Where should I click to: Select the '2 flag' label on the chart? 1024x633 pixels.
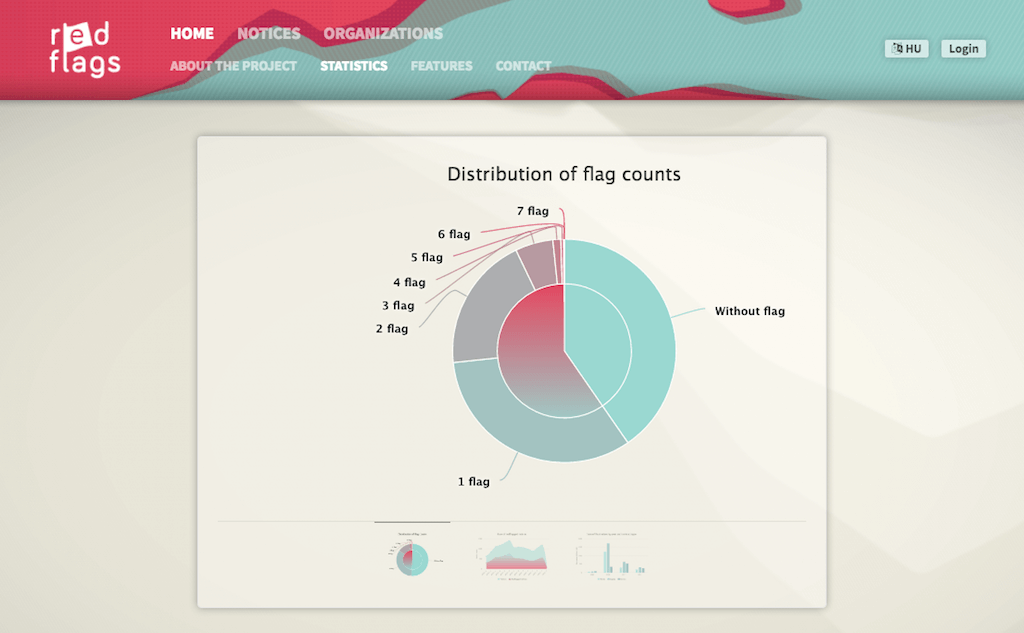(x=391, y=328)
